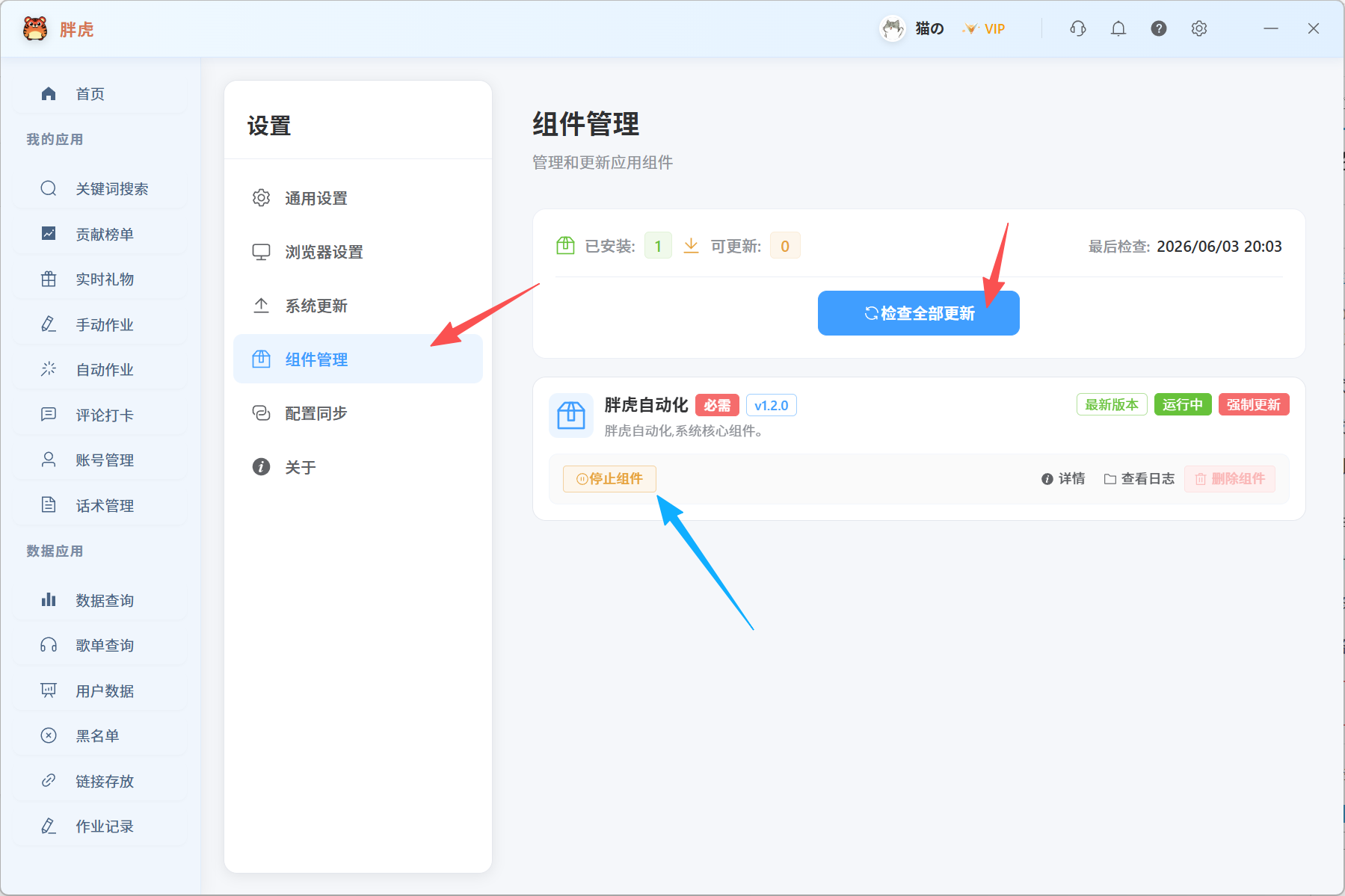Click 检查全部更新 button
Viewport: 1345px width, 896px height.
tap(919, 313)
